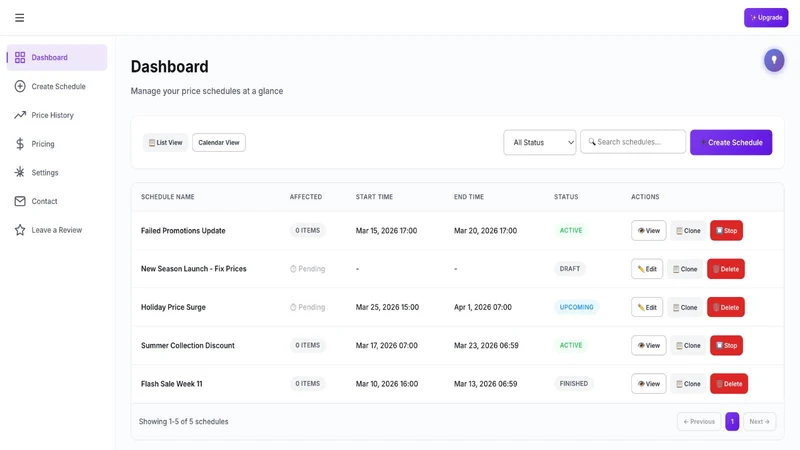
Task: Open the Pricing page
Action: point(57,144)
